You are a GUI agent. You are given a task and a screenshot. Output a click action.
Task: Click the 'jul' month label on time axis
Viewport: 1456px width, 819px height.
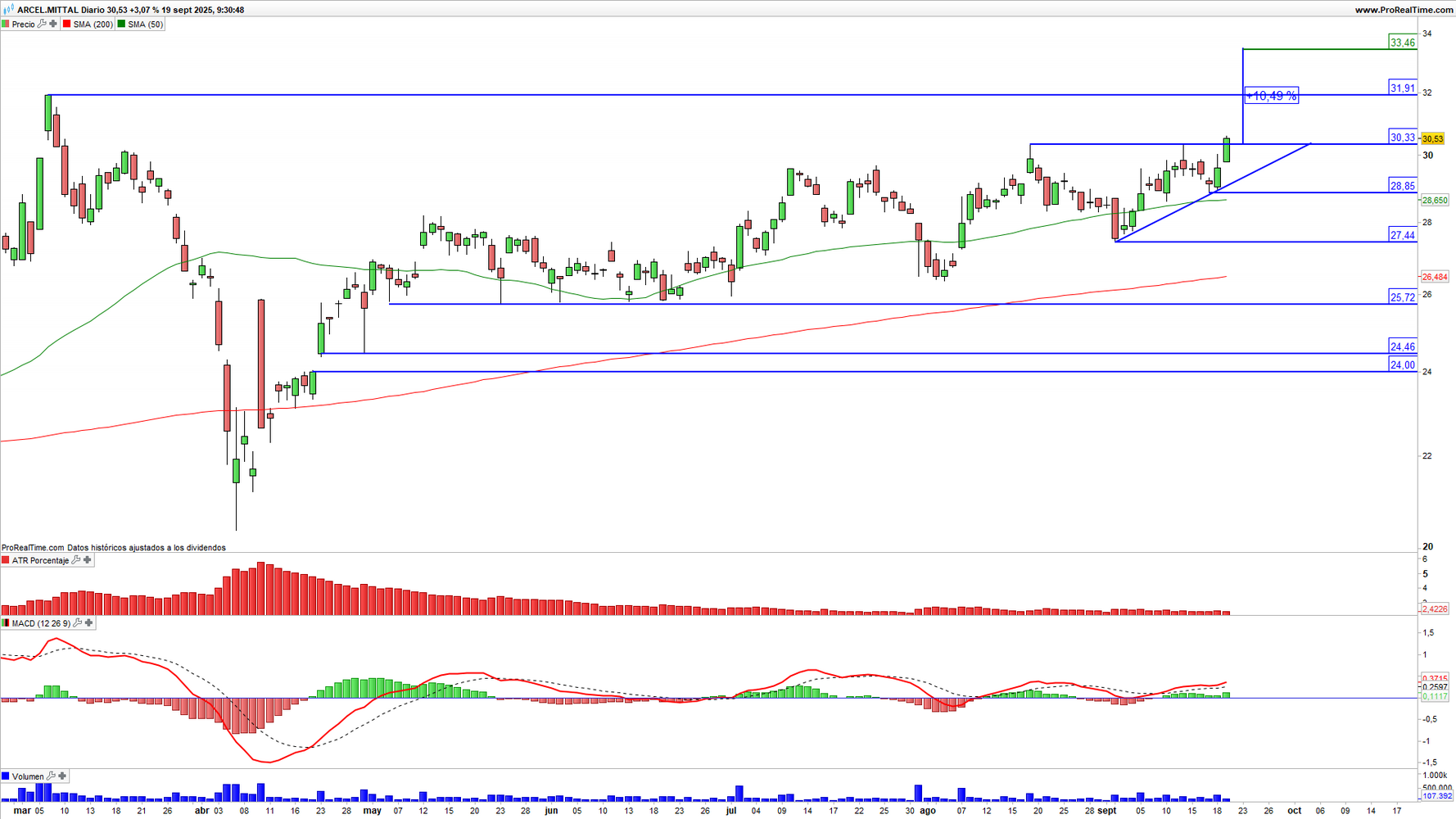[731, 811]
